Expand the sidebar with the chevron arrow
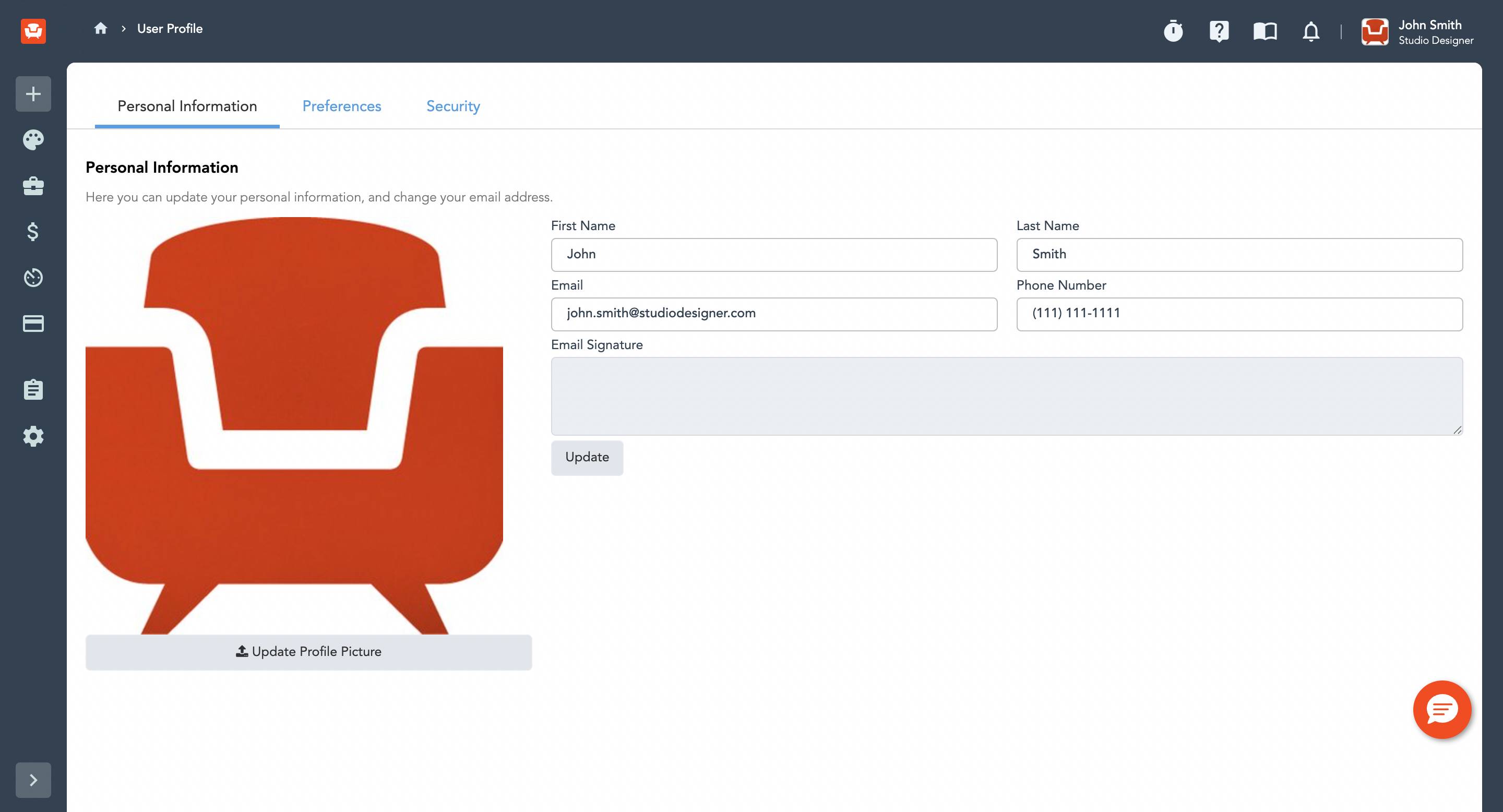Viewport: 1503px width, 812px height. pyautogui.click(x=33, y=780)
